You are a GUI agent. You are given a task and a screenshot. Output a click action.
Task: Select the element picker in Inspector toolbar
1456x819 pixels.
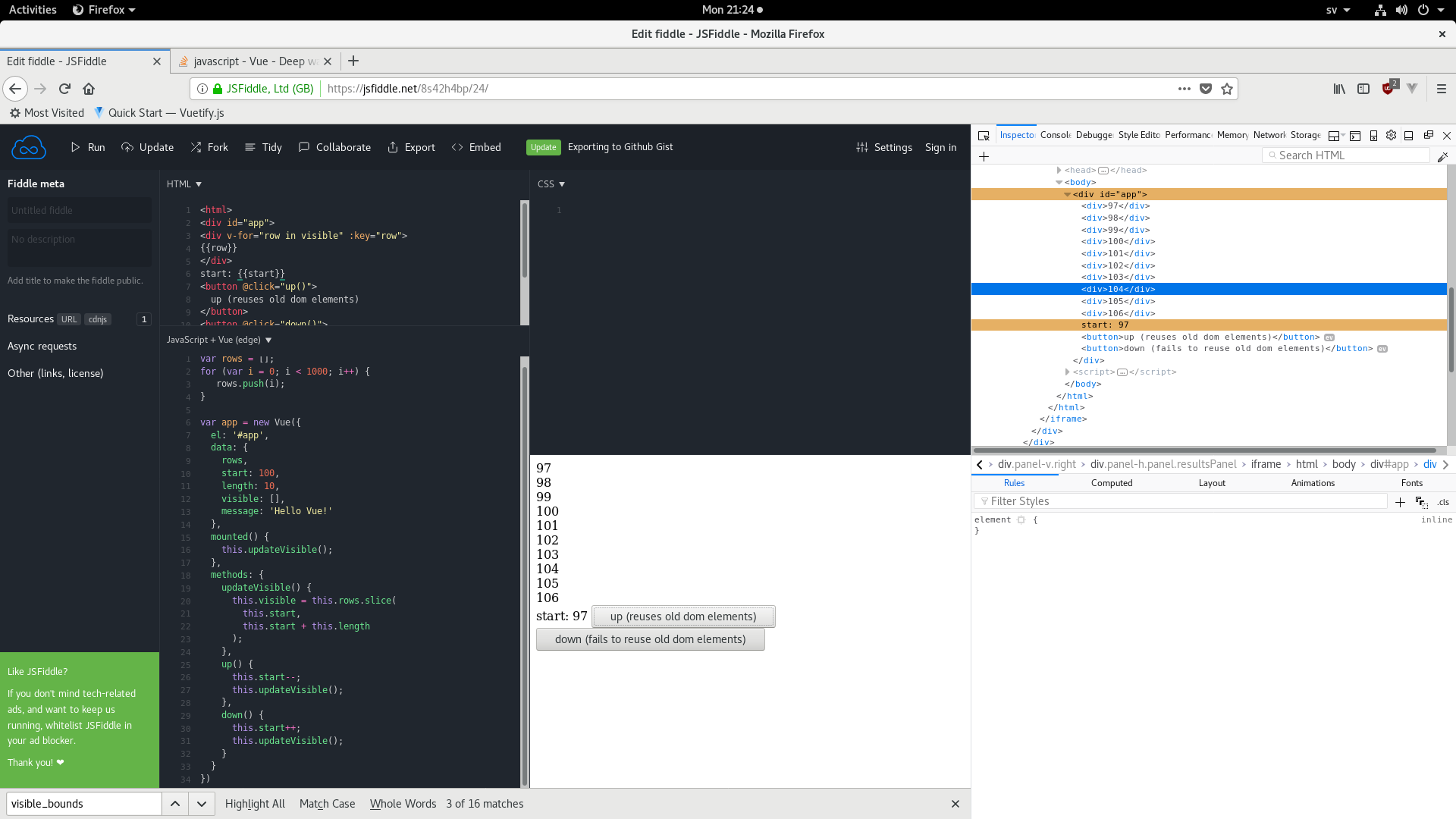984,135
